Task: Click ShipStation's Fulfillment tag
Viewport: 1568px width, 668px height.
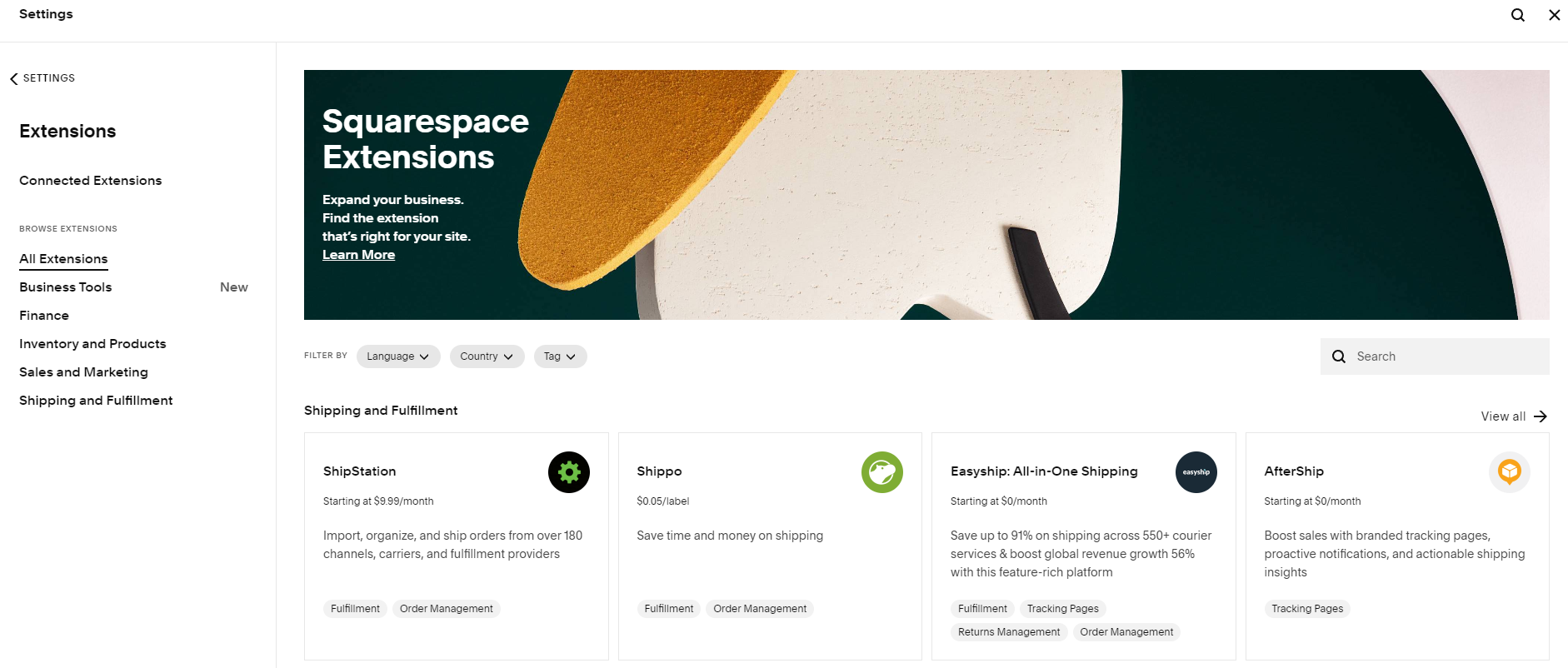Action: (355, 609)
